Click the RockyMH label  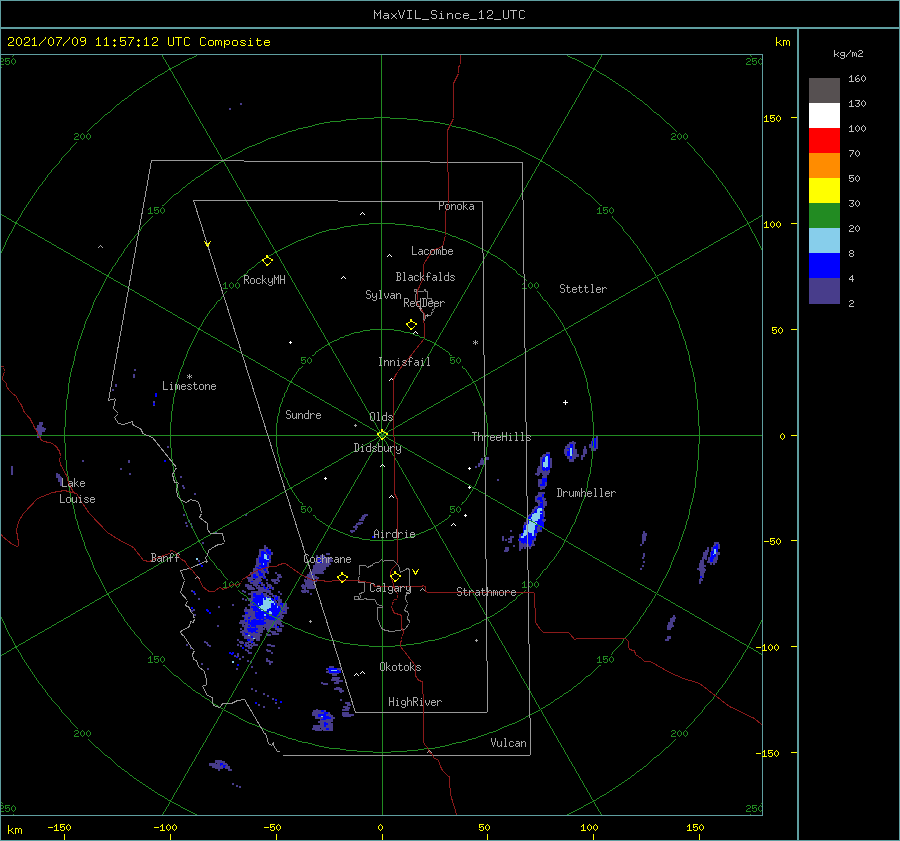pos(264,280)
